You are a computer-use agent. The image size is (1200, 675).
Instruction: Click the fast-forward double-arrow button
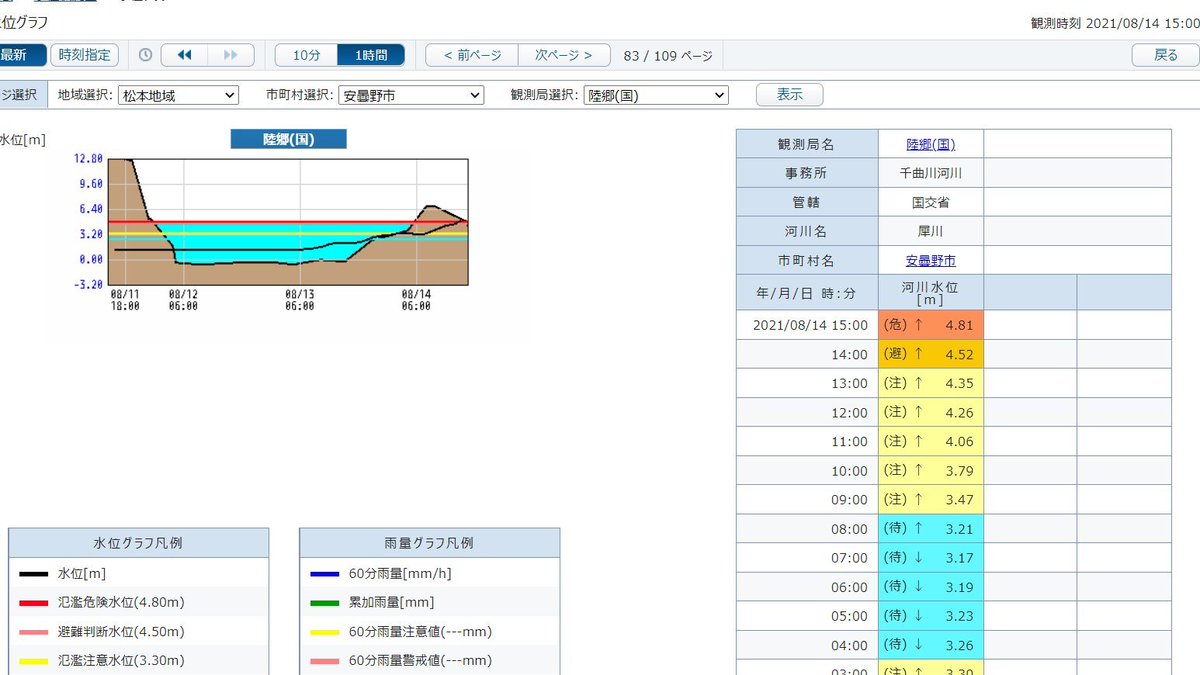(231, 55)
